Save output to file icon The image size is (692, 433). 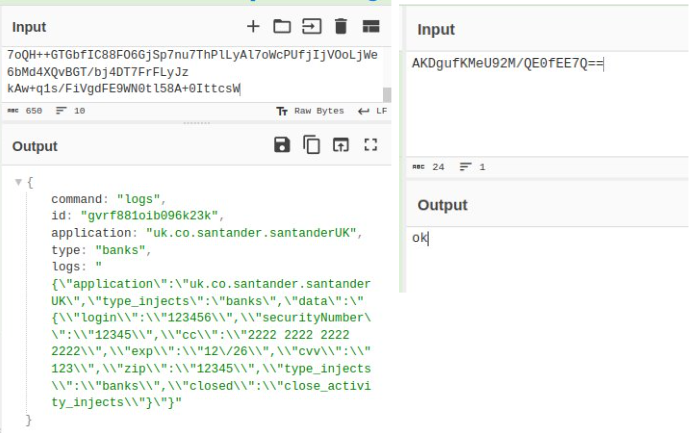click(282, 145)
